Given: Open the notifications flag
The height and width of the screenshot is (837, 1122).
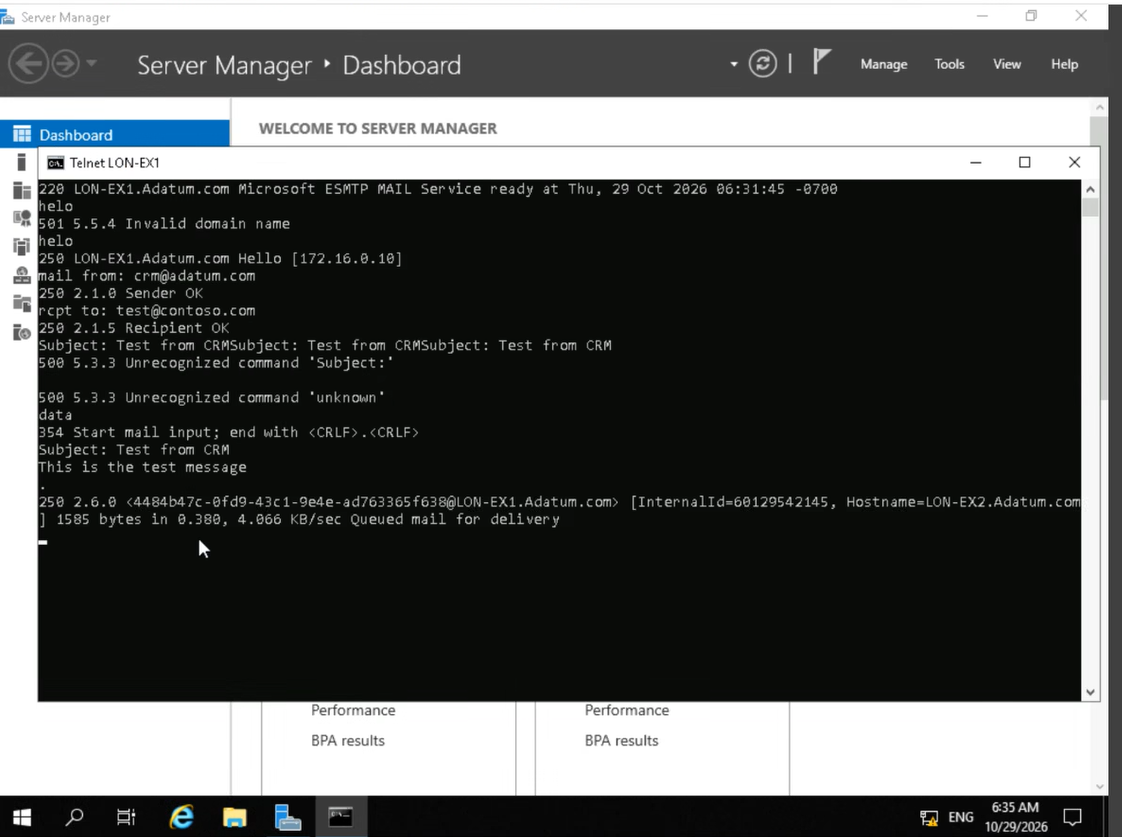Looking at the screenshot, I should click(821, 62).
